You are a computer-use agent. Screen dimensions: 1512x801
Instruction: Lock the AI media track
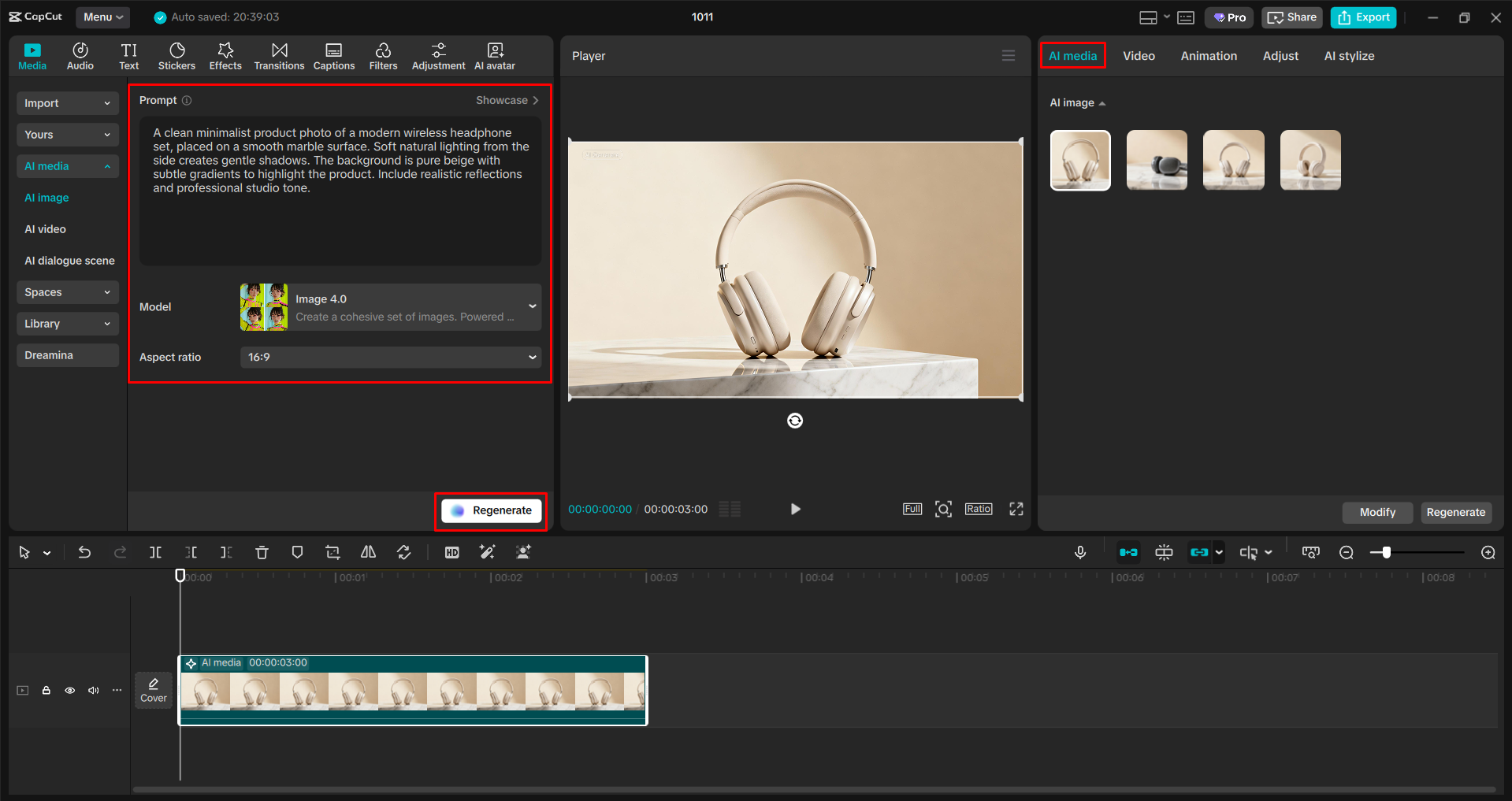(46, 690)
